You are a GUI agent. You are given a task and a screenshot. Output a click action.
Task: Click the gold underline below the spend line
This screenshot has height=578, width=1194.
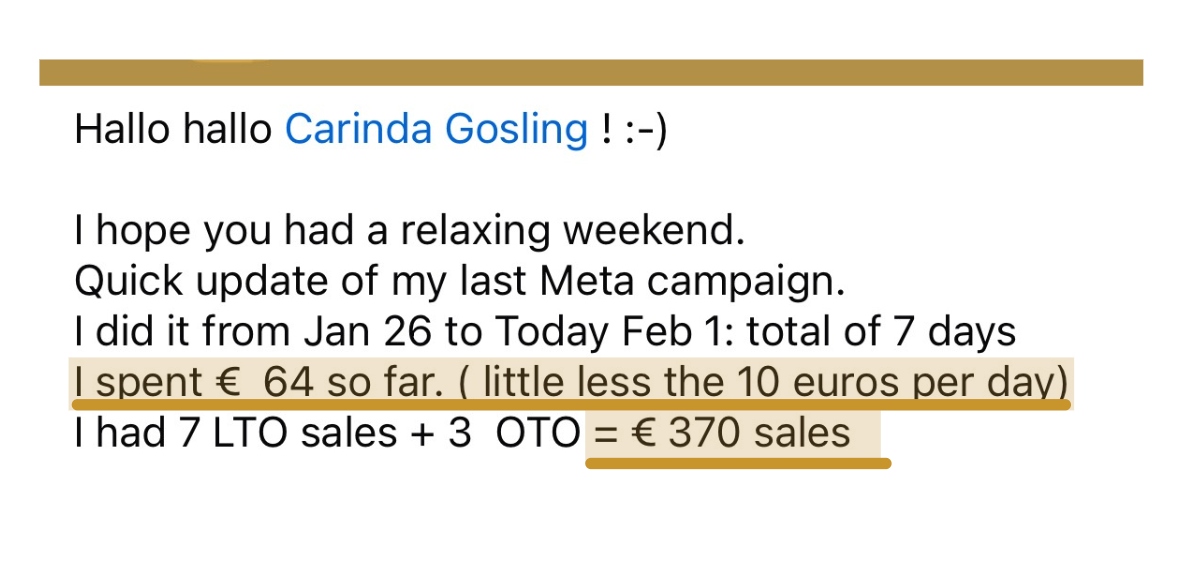click(570, 405)
